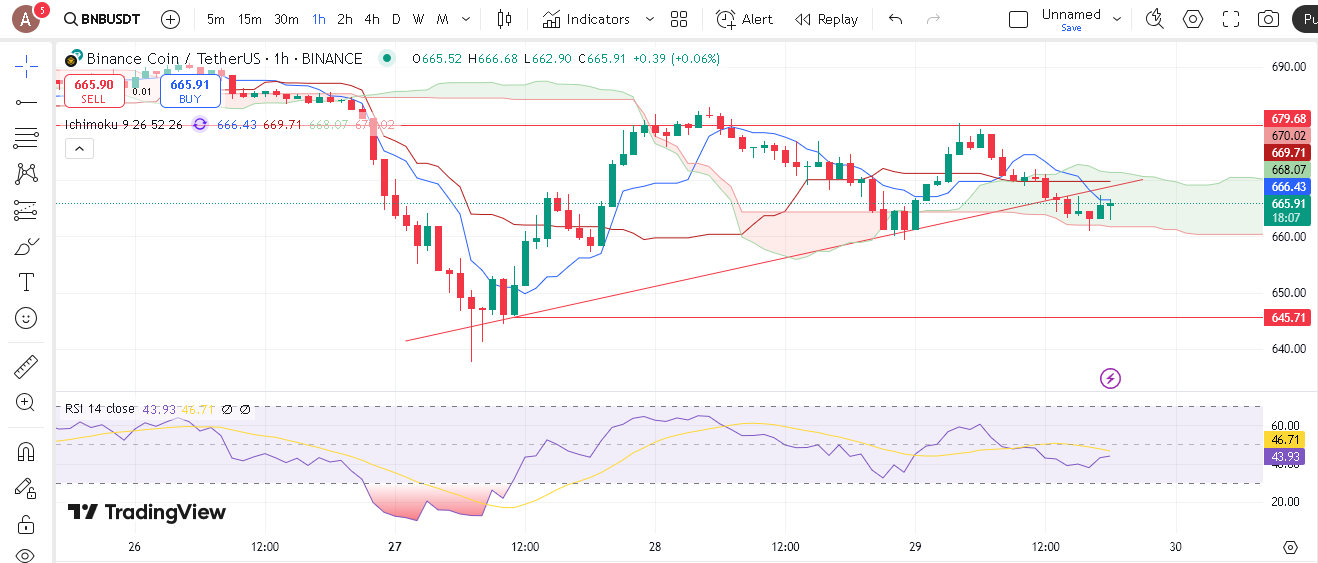Activate the zoom in tool

click(x=26, y=402)
